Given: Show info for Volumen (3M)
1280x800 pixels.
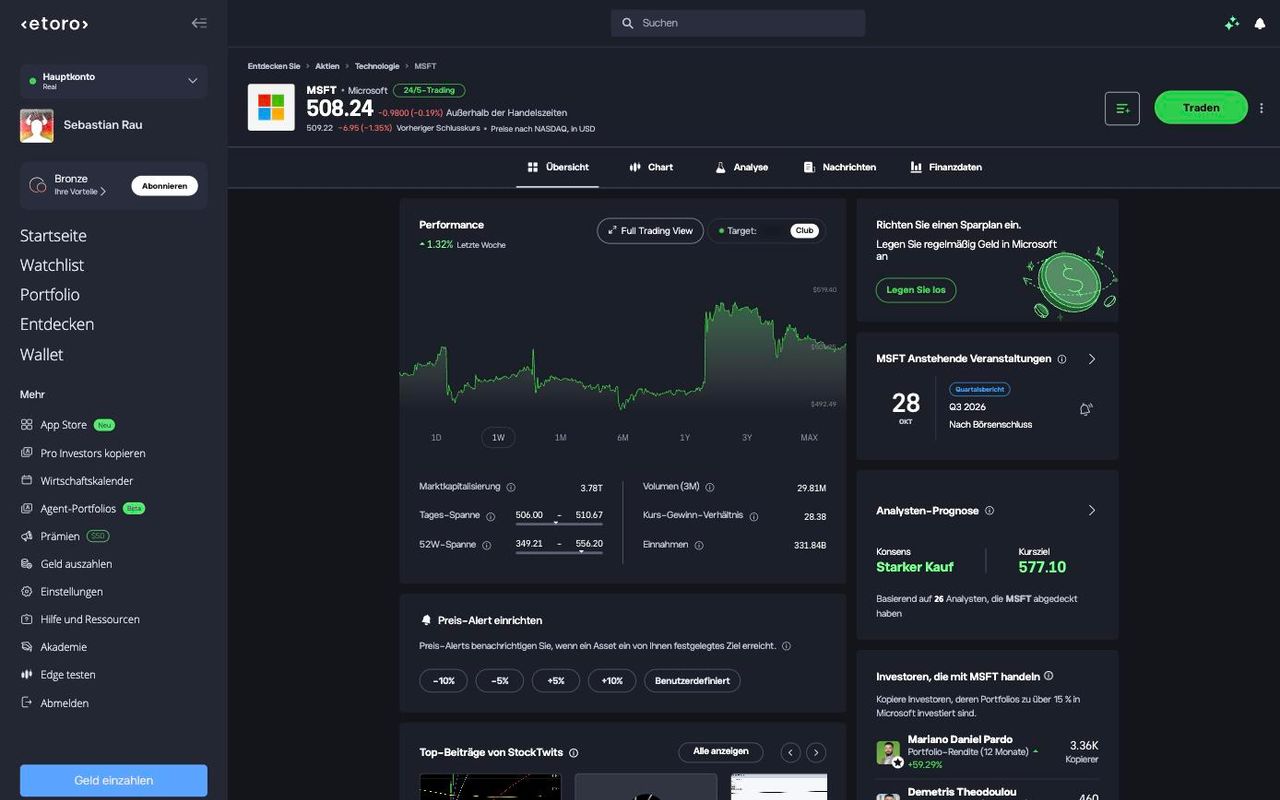Looking at the screenshot, I should click(x=710, y=487).
